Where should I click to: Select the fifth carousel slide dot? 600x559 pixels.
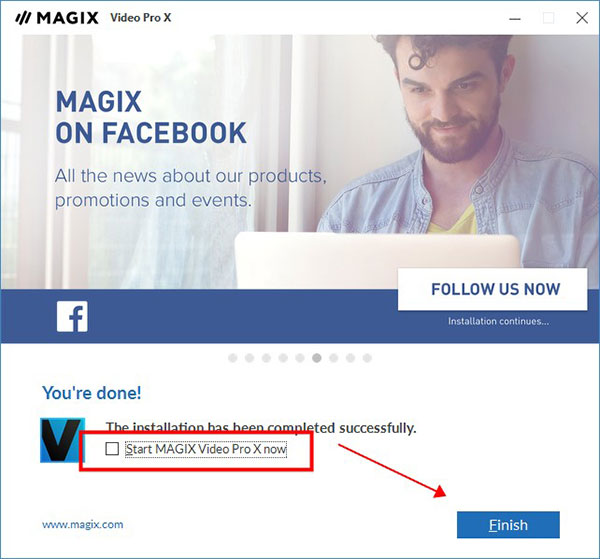tap(300, 358)
